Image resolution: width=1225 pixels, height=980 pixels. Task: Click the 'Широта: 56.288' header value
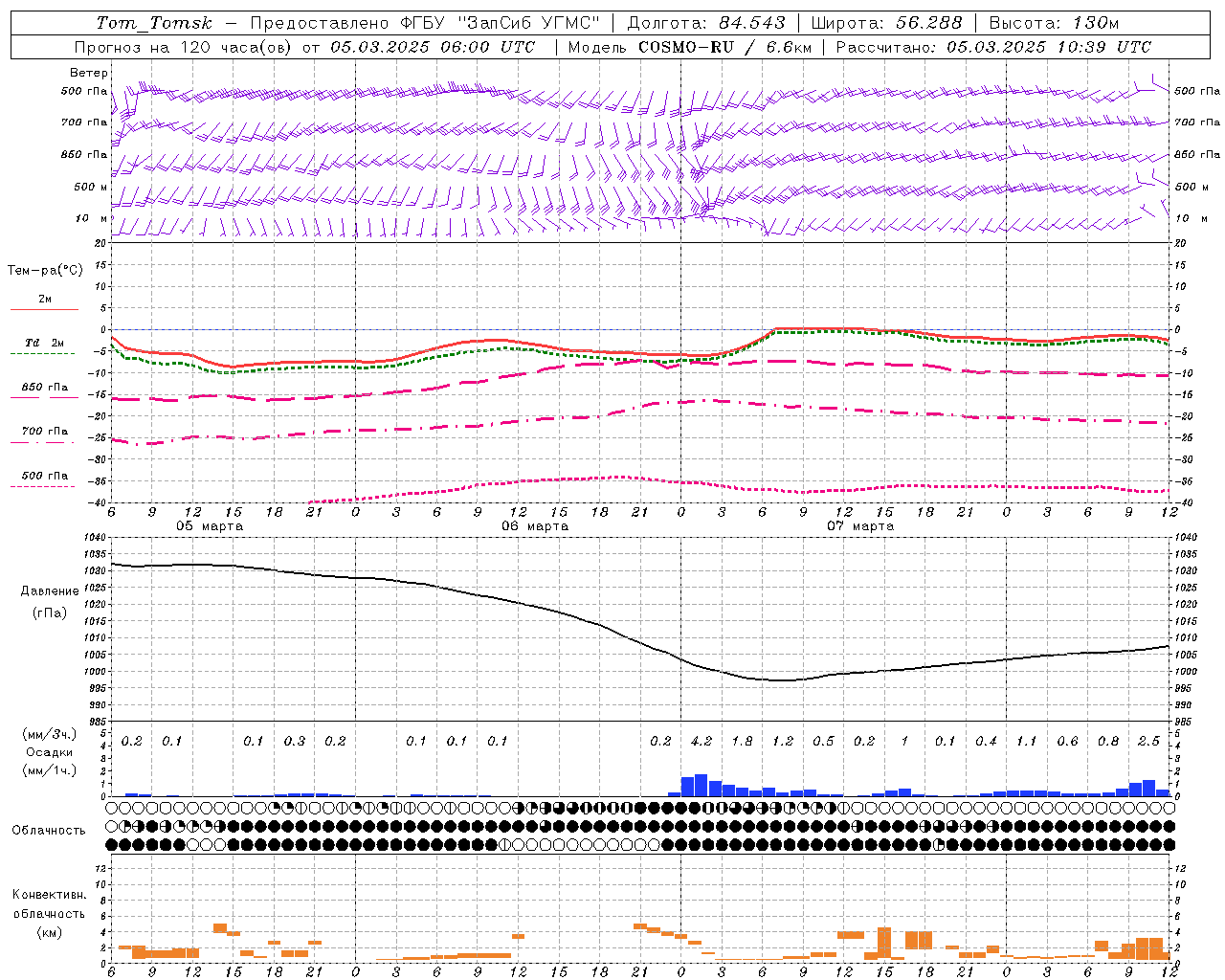(886, 23)
